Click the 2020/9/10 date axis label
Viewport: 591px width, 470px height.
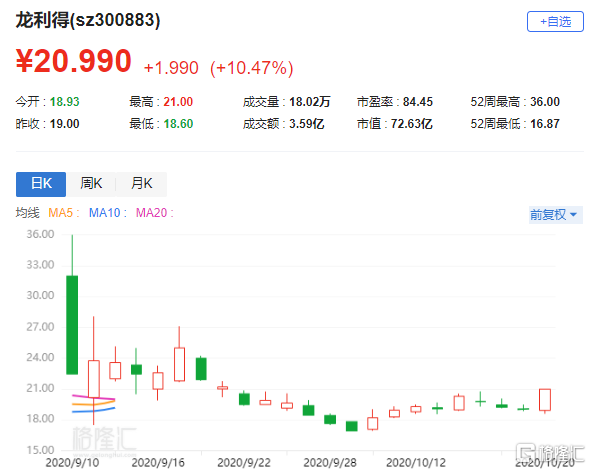point(72,462)
